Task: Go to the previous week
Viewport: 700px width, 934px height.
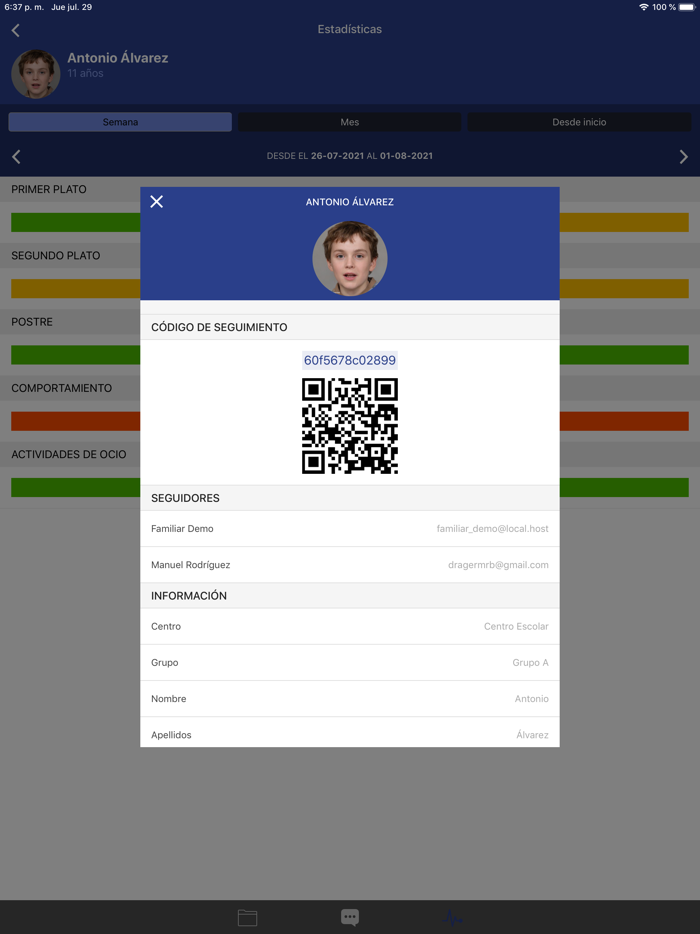Action: point(16,157)
